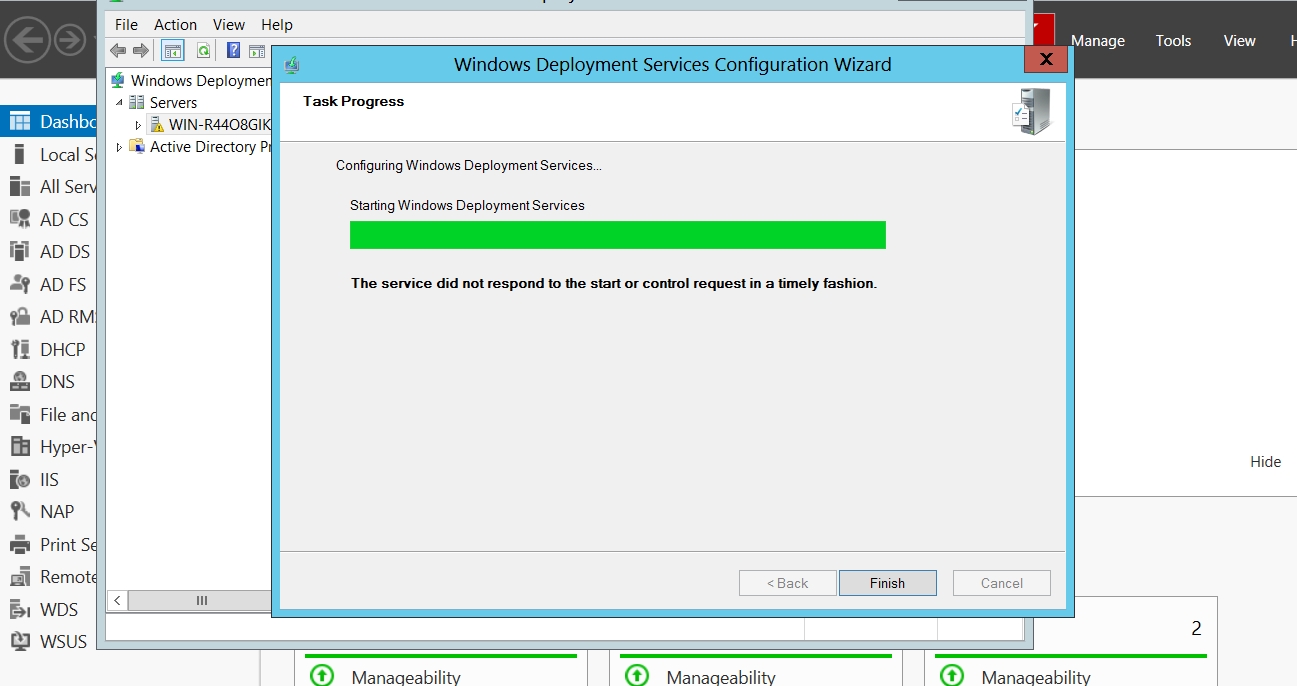Open Manage menu in Server Manager
This screenshot has height=686, width=1297.
(1098, 40)
